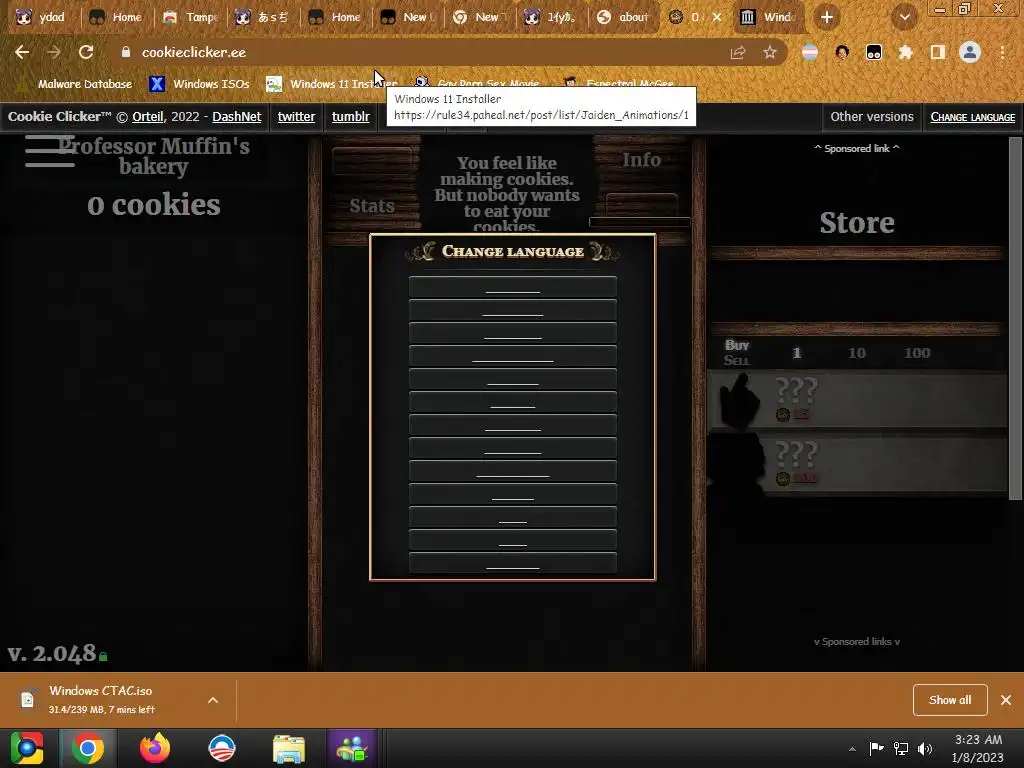
Task: Click the striped flag extension icon
Action: (x=810, y=53)
